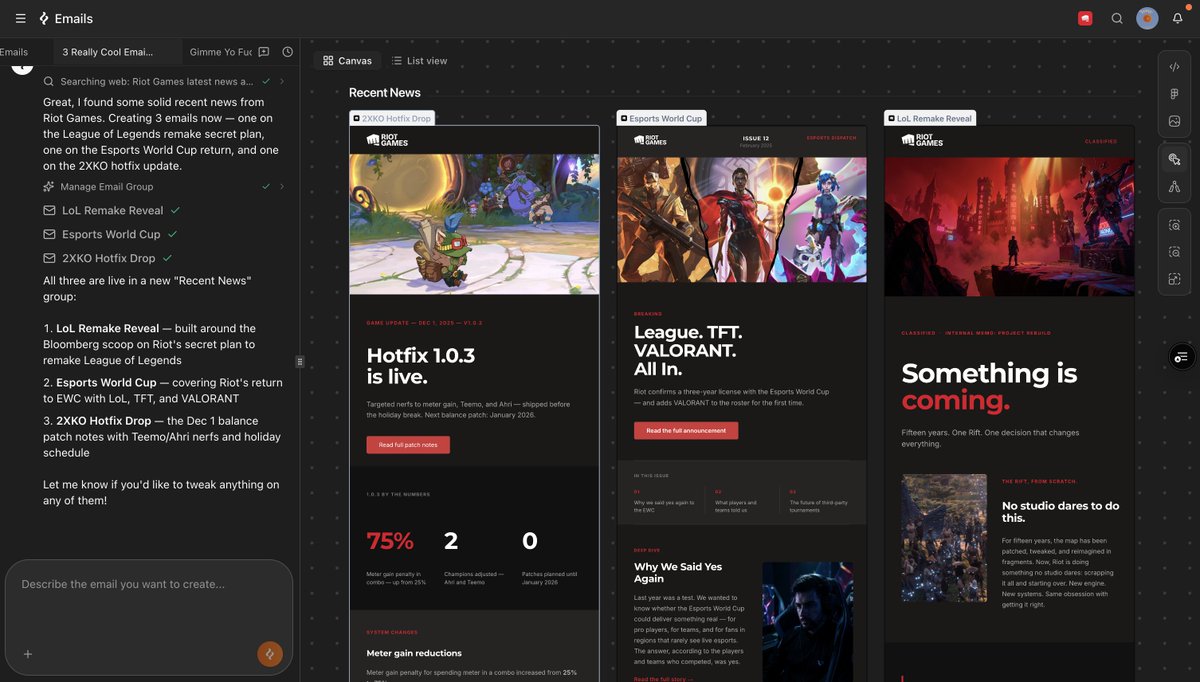Image resolution: width=1200 pixels, height=682 pixels.
Task: Click the web search magnifier icon in chat
Action: pyautogui.click(x=48, y=82)
